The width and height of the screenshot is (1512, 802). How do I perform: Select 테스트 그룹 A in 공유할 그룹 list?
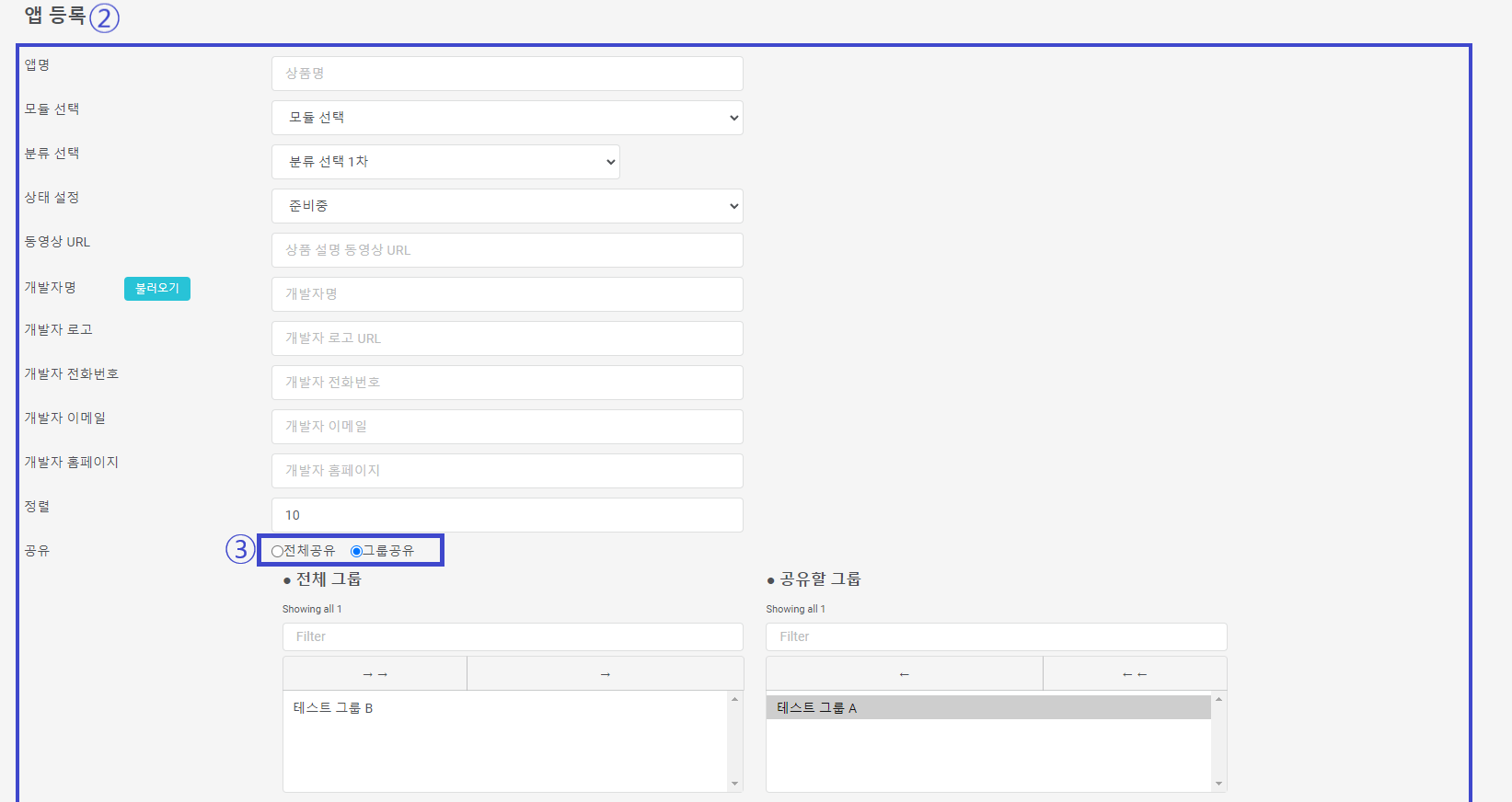tap(817, 708)
